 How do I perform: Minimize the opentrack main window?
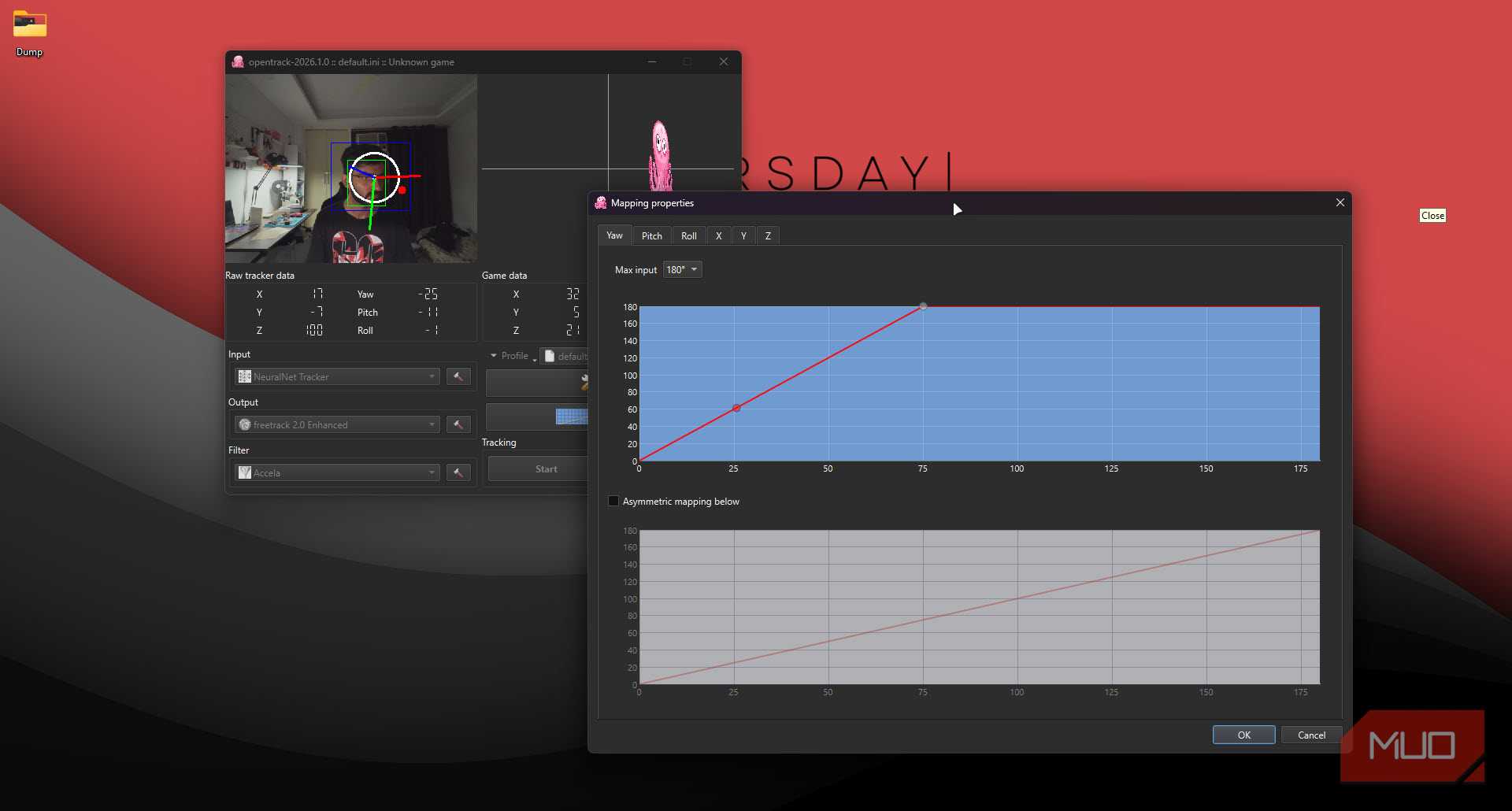(652, 61)
